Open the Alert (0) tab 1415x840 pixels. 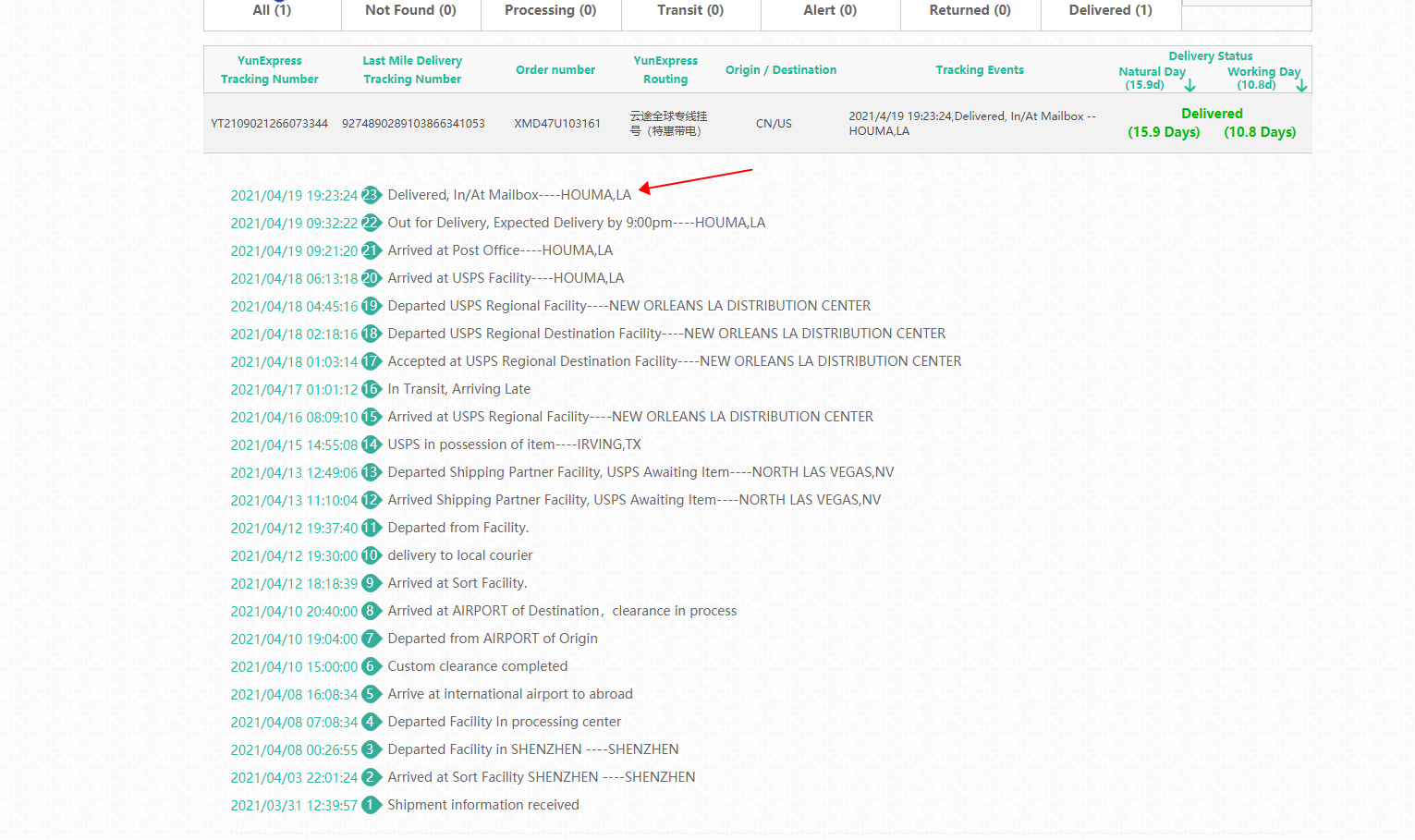(830, 10)
